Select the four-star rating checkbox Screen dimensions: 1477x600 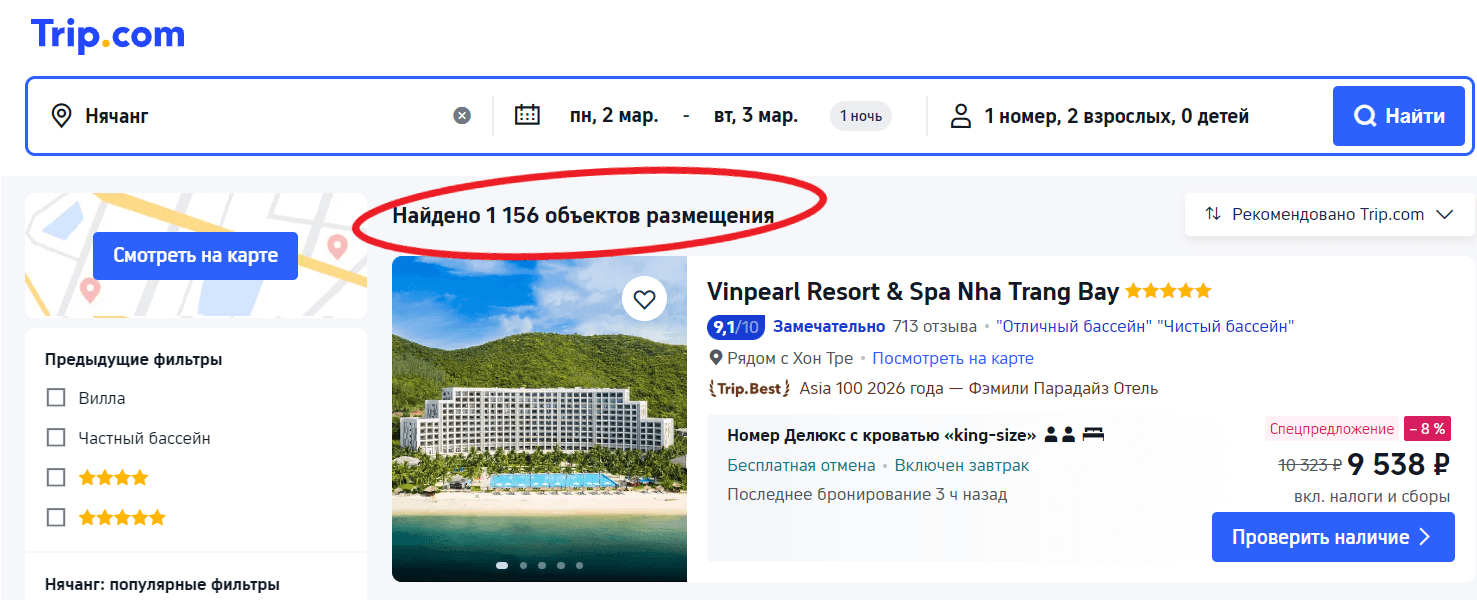click(56, 477)
